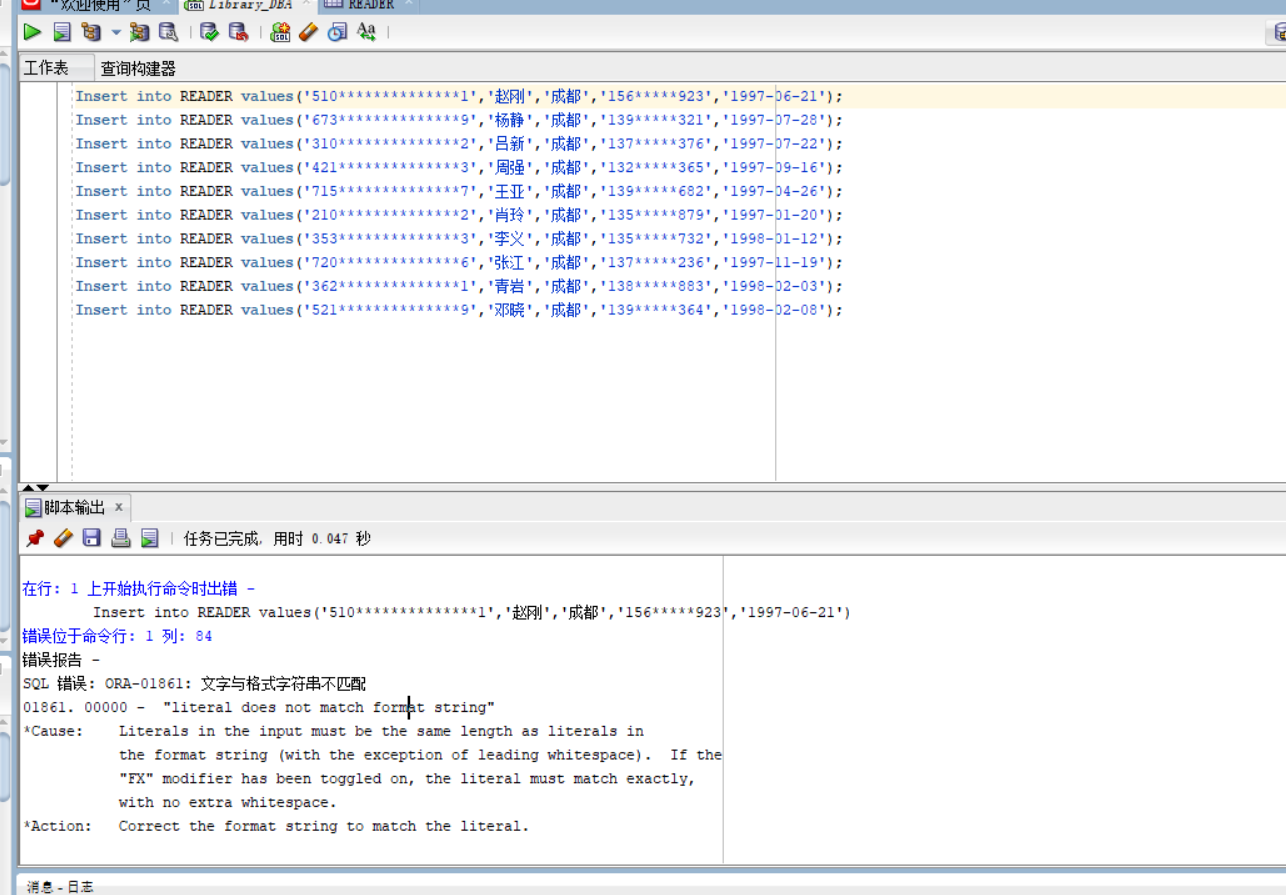
Task: Run the SQL statement with green play icon
Action: (x=33, y=32)
